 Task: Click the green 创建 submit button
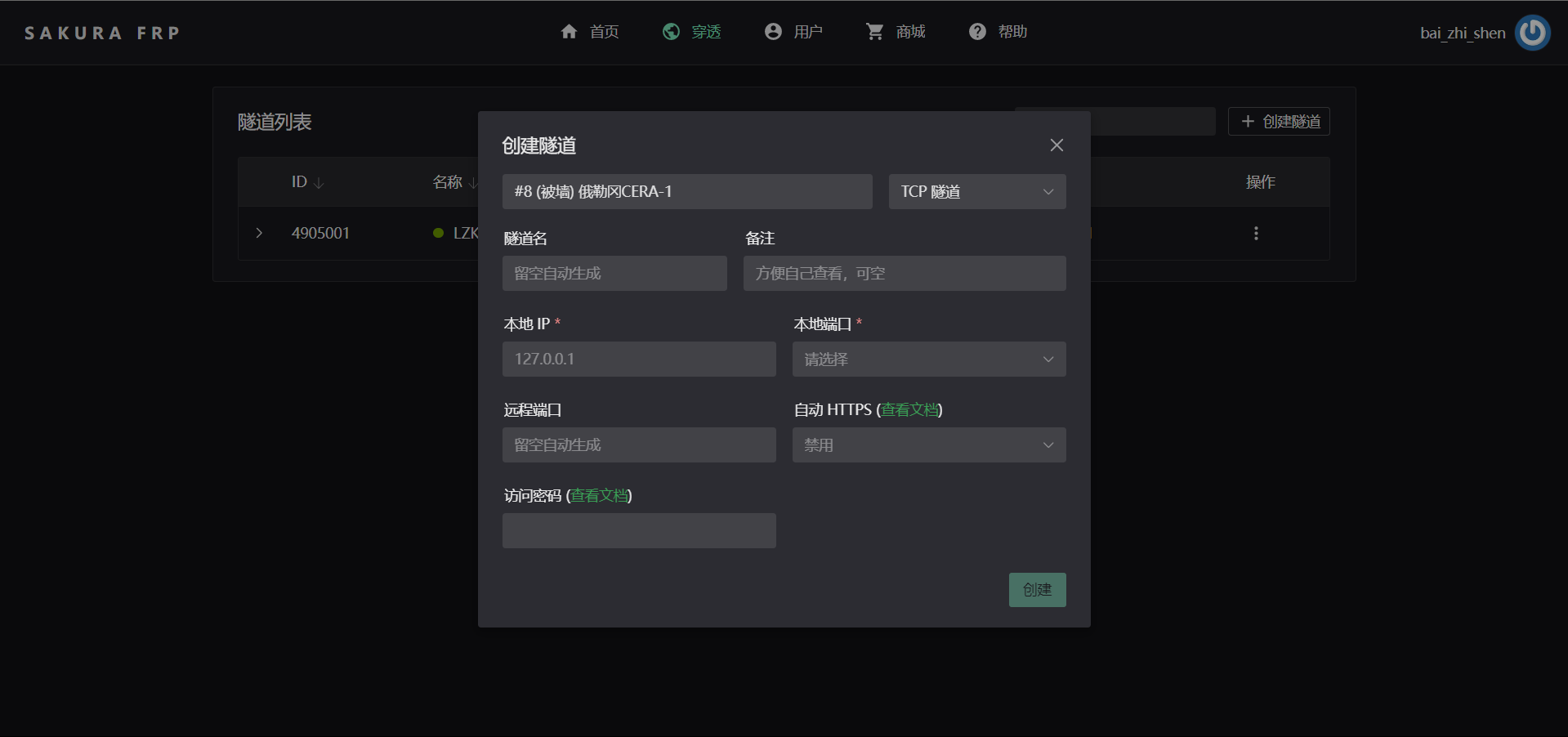(1037, 590)
